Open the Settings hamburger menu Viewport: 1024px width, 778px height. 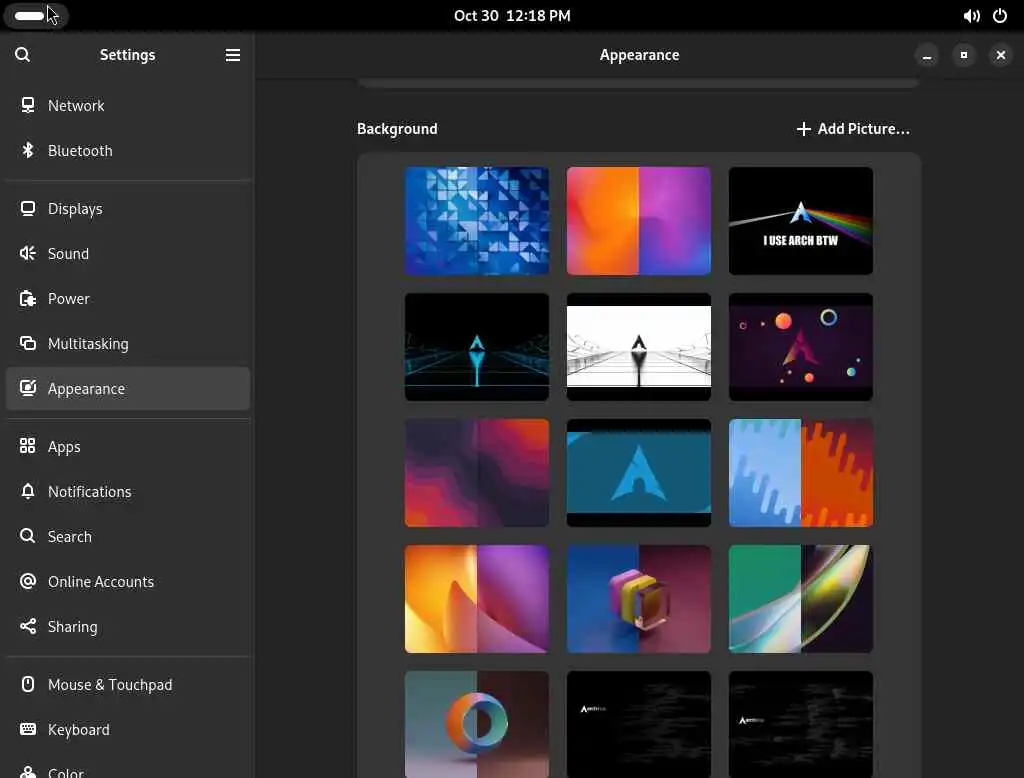[232, 55]
